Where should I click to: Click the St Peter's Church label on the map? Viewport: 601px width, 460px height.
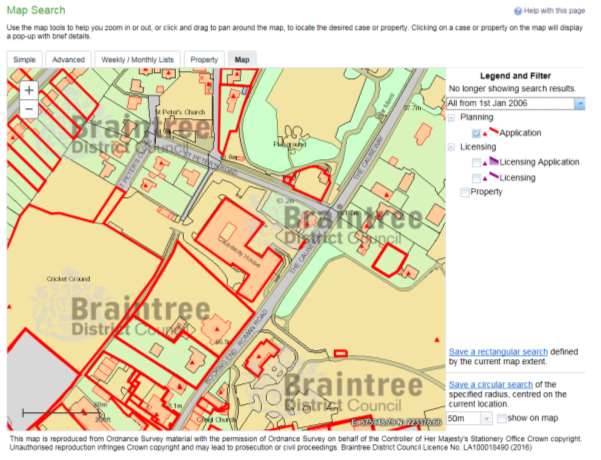tap(180, 112)
